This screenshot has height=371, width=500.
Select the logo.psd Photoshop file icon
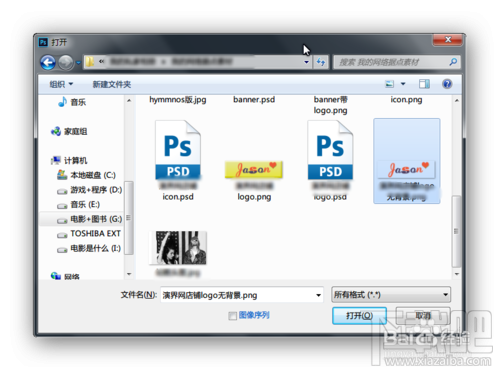tap(330, 151)
